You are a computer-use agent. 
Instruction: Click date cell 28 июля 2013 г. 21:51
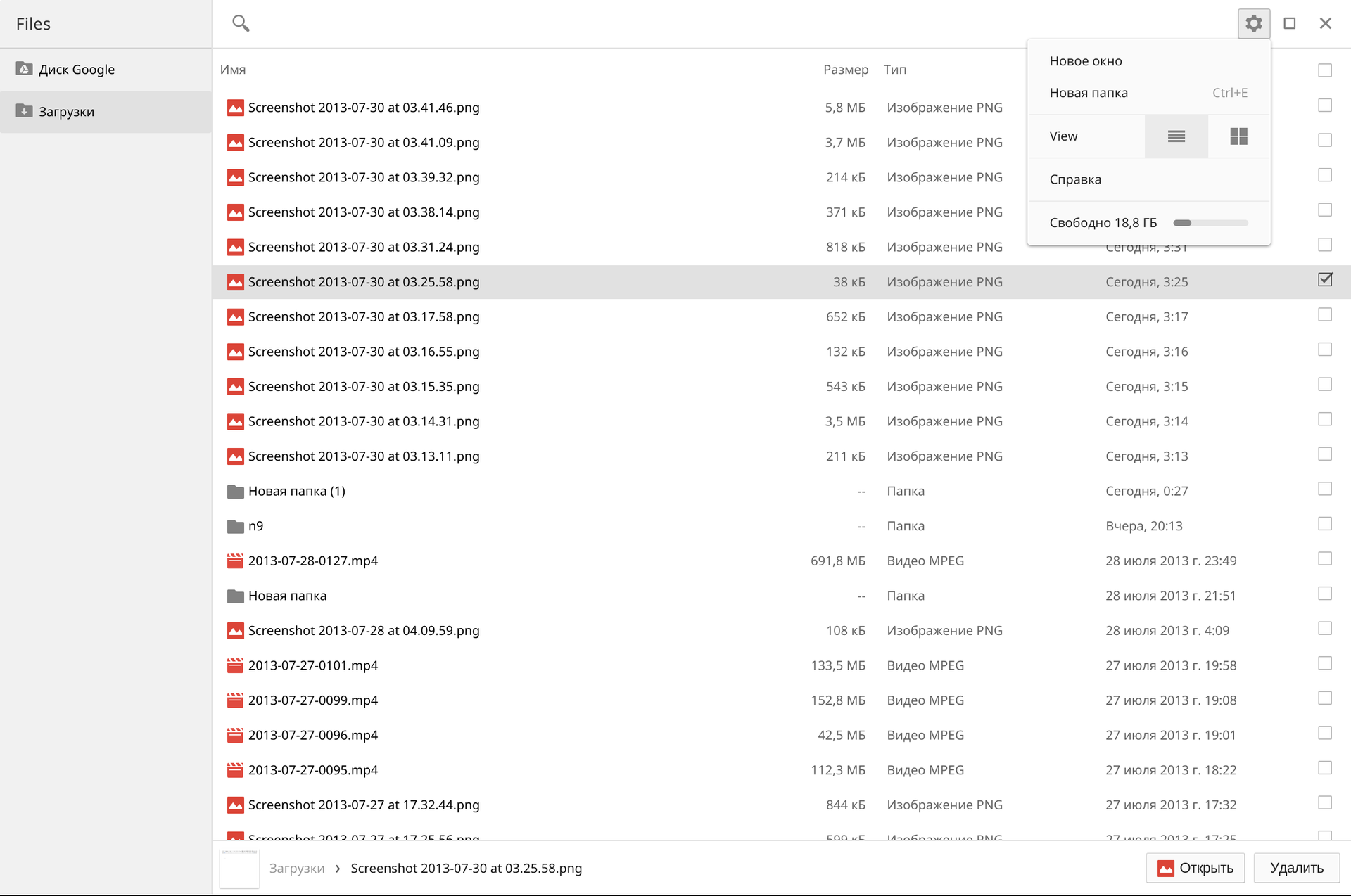coord(1171,596)
